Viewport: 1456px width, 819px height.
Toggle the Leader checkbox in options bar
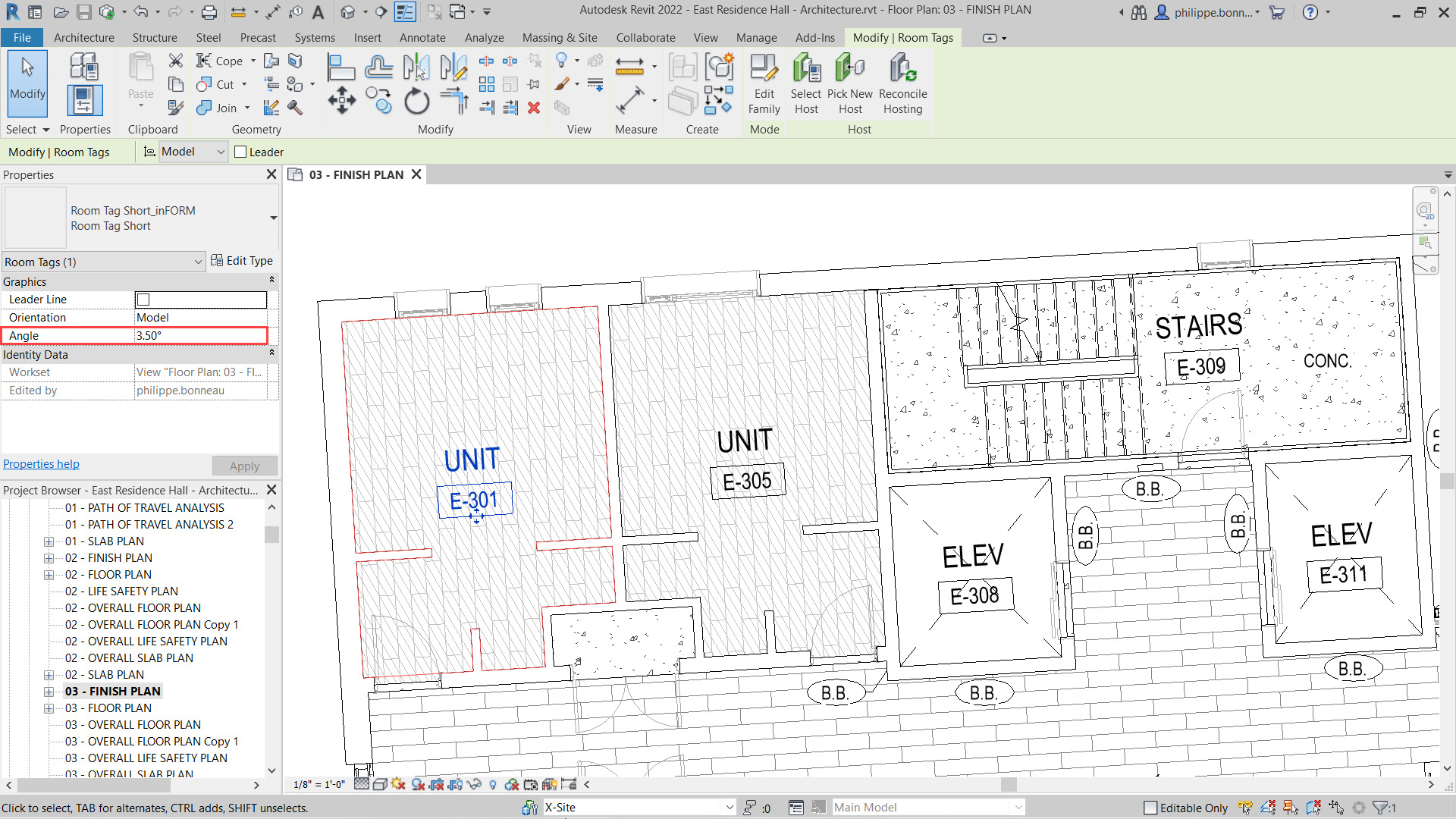[x=240, y=152]
